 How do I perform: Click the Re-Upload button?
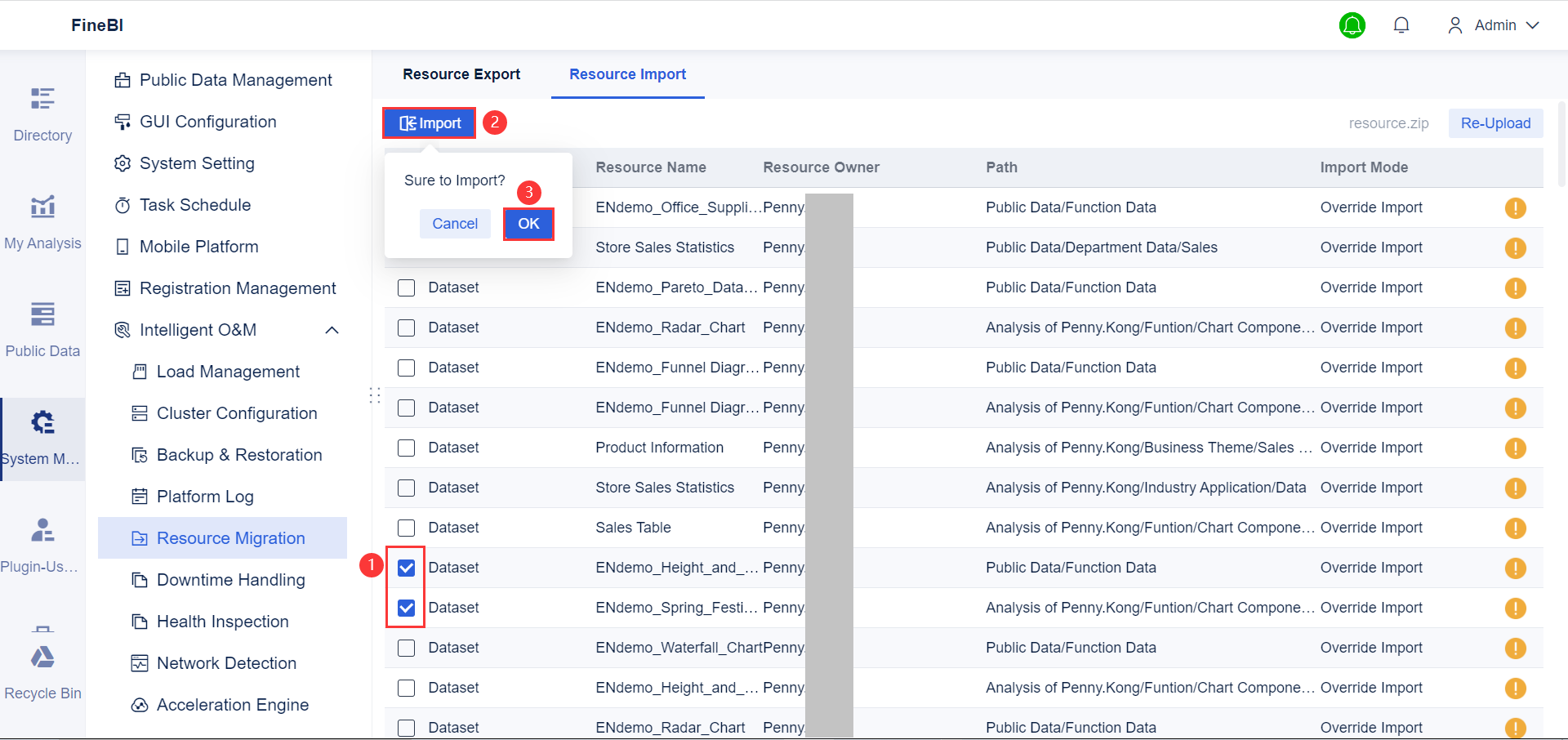coord(1495,123)
